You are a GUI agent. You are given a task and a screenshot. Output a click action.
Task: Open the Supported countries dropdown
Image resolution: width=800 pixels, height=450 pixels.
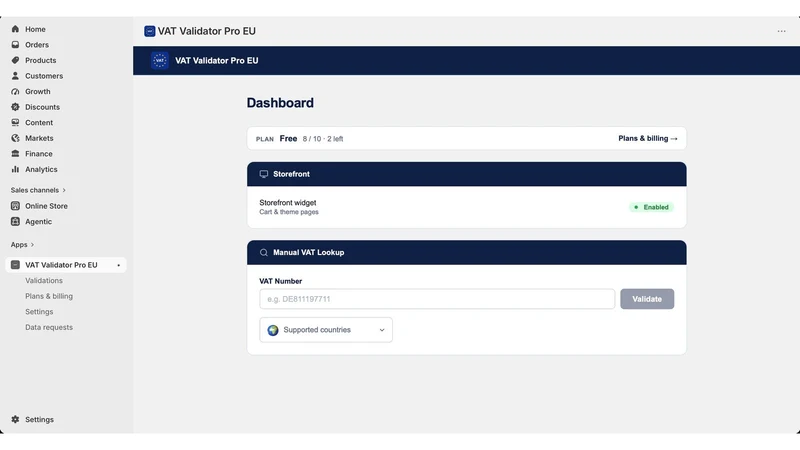coord(326,330)
